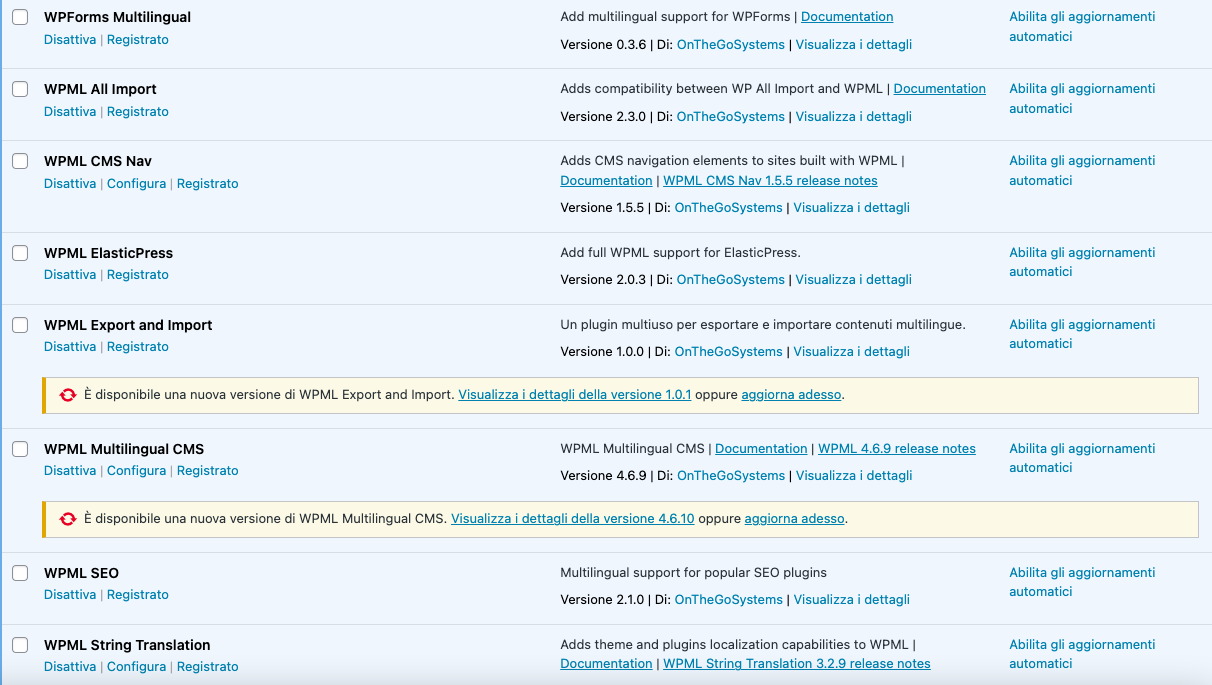The image size is (1212, 685).
Task: Check the WPML SEO checkbox
Action: (20, 573)
